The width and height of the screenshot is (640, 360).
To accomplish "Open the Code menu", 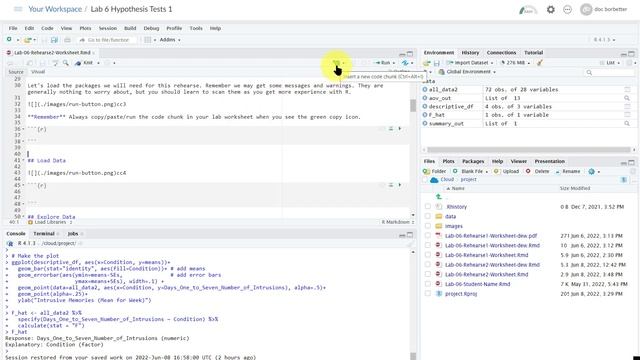I will (47, 28).
